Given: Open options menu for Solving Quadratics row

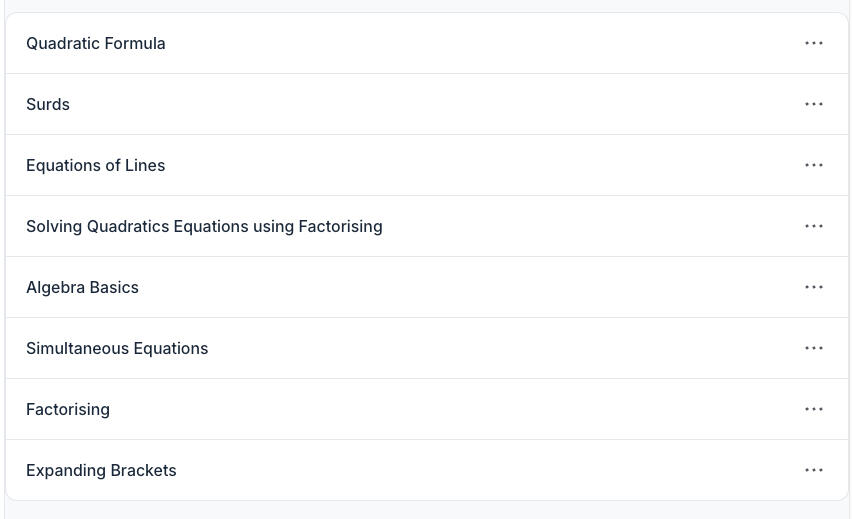Looking at the screenshot, I should pos(814,226).
